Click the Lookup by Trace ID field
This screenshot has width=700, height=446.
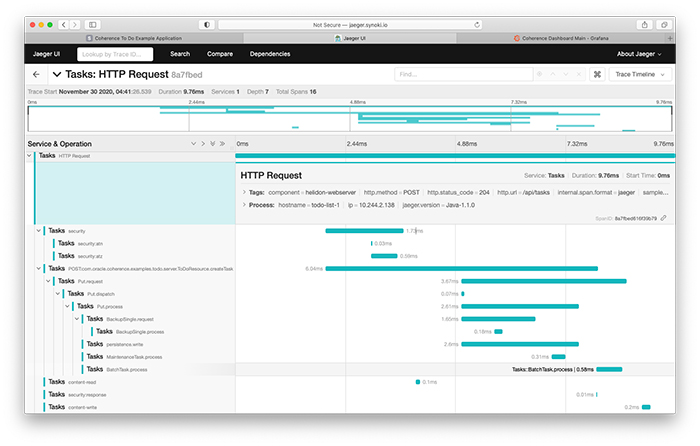(115, 54)
